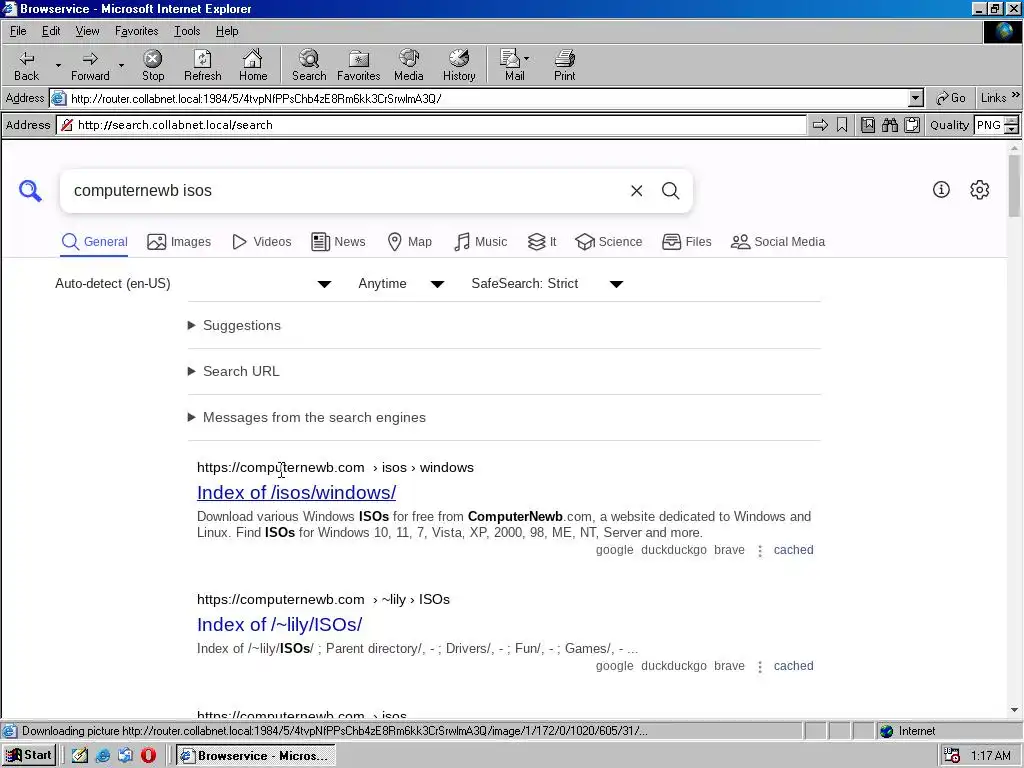Image resolution: width=1024 pixels, height=768 pixels.
Task: Click the Browservice go arrow icon
Action: [x=820, y=125]
